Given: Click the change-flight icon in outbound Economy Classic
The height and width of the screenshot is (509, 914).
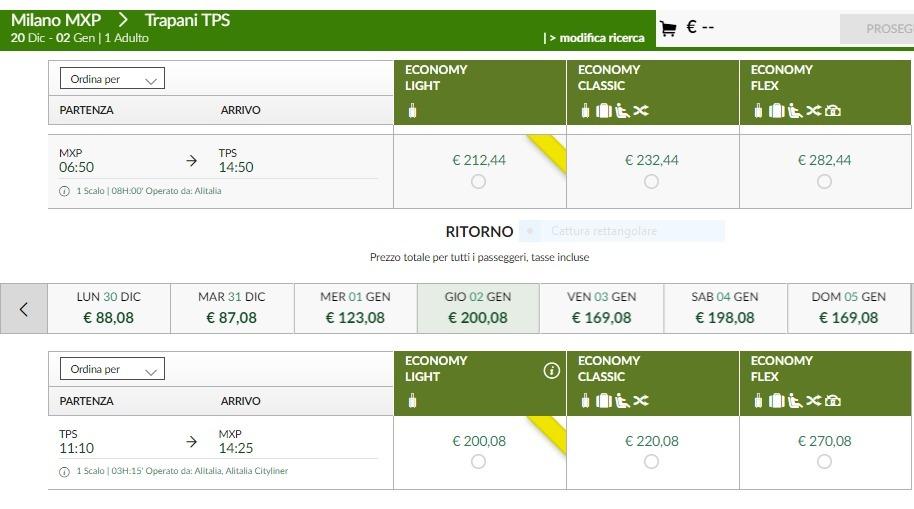Looking at the screenshot, I should (x=641, y=110).
